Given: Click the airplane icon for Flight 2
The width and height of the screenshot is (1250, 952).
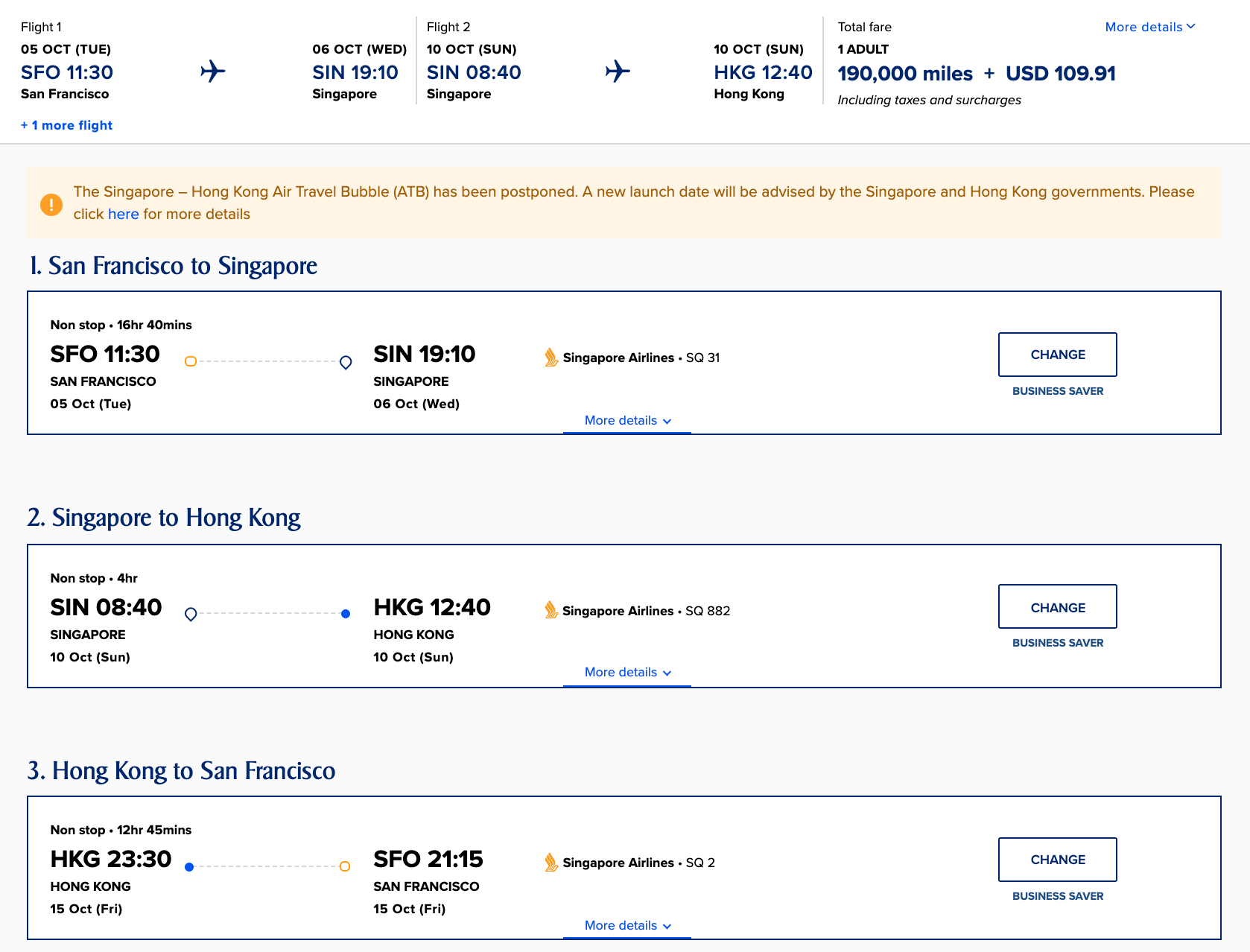Looking at the screenshot, I should 618,72.
